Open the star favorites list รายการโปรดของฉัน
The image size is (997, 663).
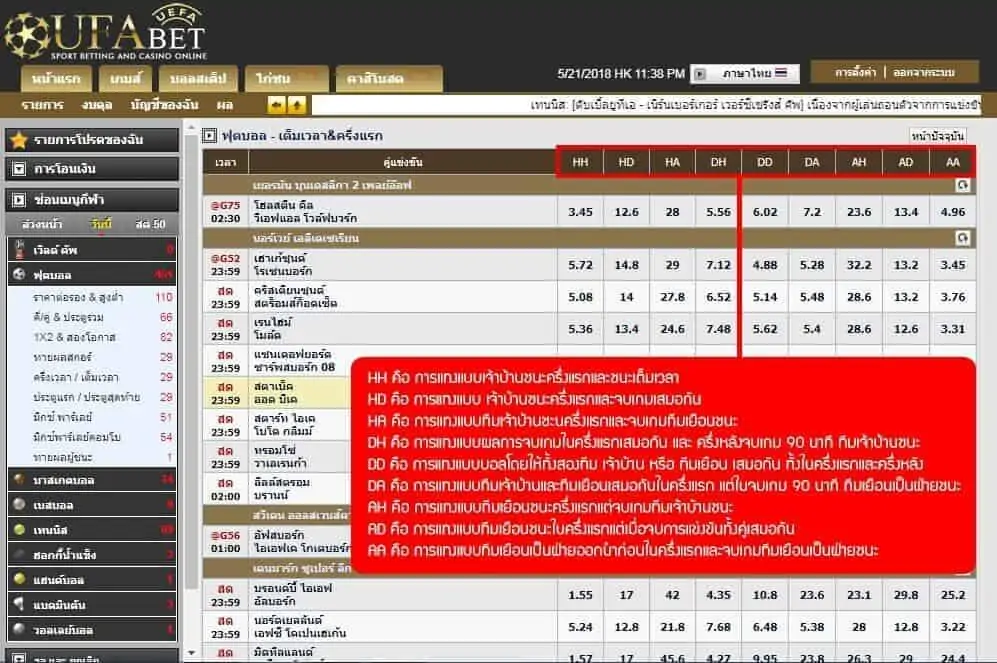(92, 140)
